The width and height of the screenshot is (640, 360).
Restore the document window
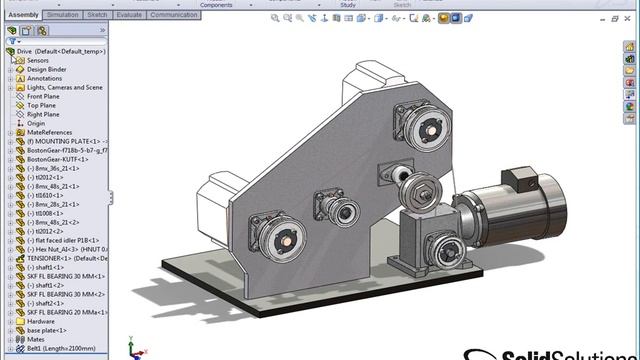pos(615,19)
